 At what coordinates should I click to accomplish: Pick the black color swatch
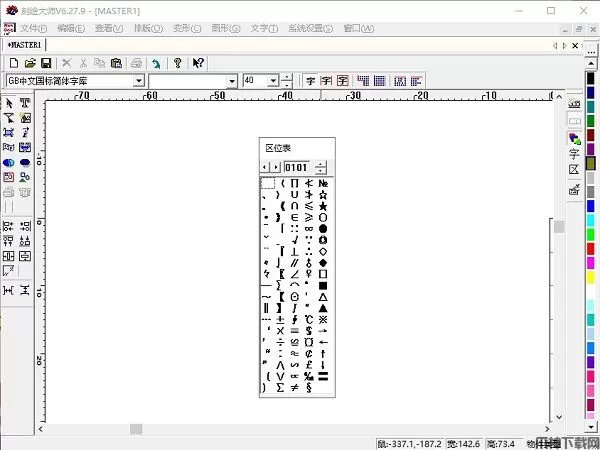pyautogui.click(x=591, y=78)
